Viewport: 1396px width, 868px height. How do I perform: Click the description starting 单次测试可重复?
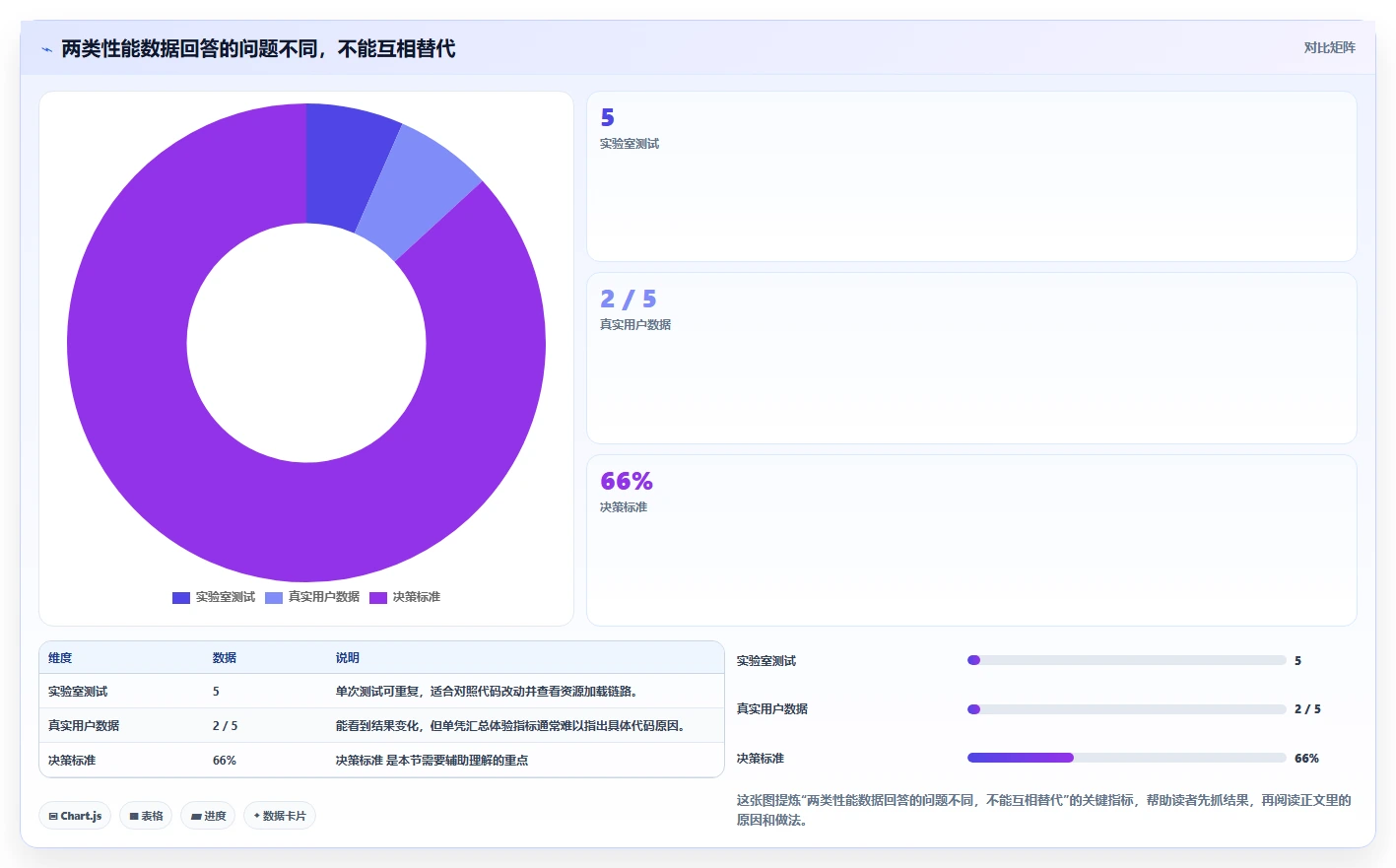(x=489, y=692)
